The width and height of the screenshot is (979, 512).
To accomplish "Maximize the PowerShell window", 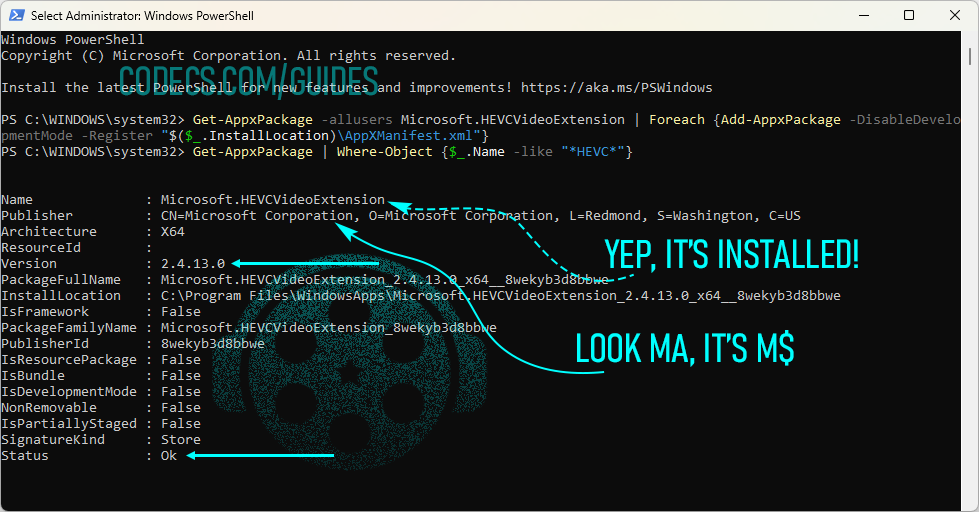I will tap(909, 15).
